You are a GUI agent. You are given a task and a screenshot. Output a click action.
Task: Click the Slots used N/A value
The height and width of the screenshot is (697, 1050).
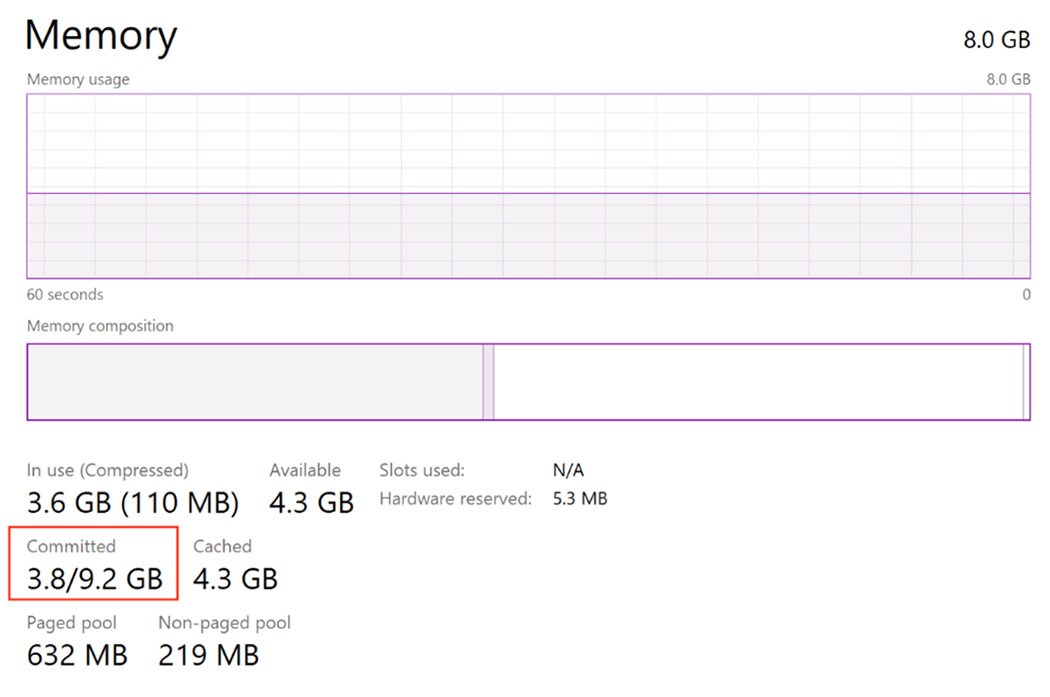pyautogui.click(x=566, y=469)
